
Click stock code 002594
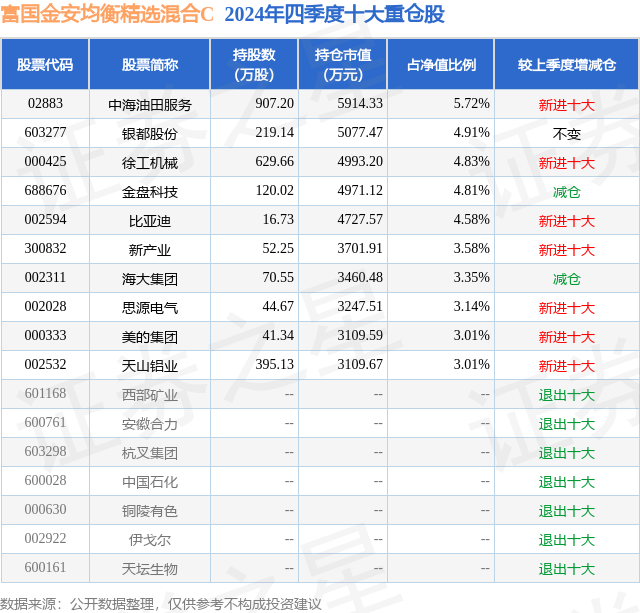pos(45,219)
